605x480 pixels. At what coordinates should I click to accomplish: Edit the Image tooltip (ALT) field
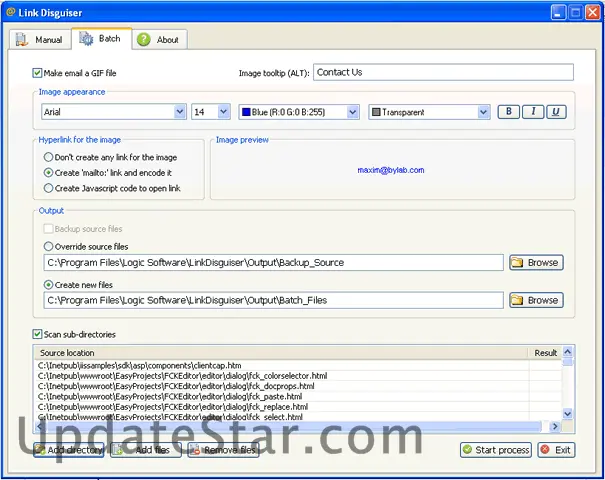(x=443, y=72)
